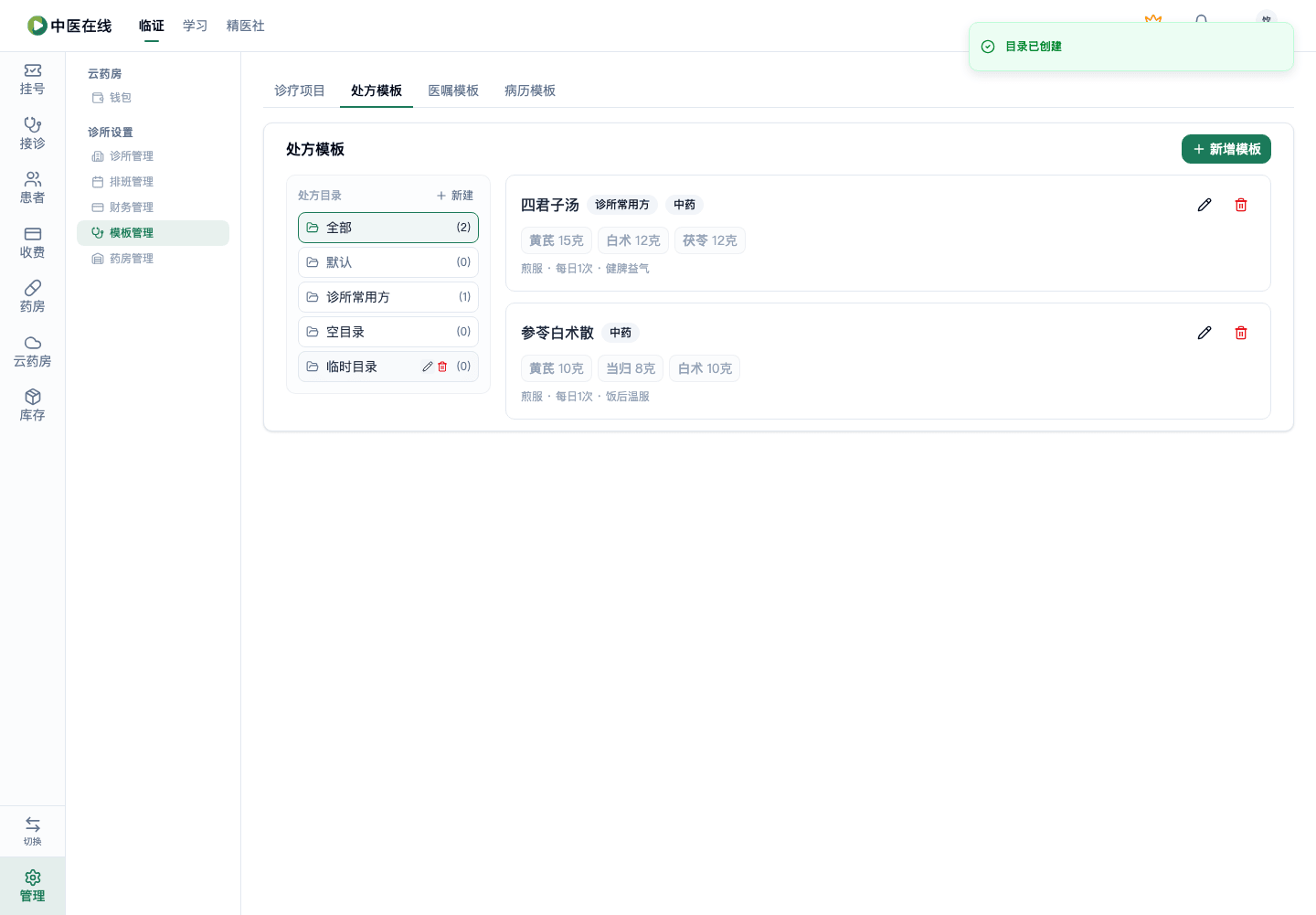Click the 煎服 · 每日1次 · 健脾益气 usage text
This screenshot has height=915, width=1316.
tap(585, 269)
